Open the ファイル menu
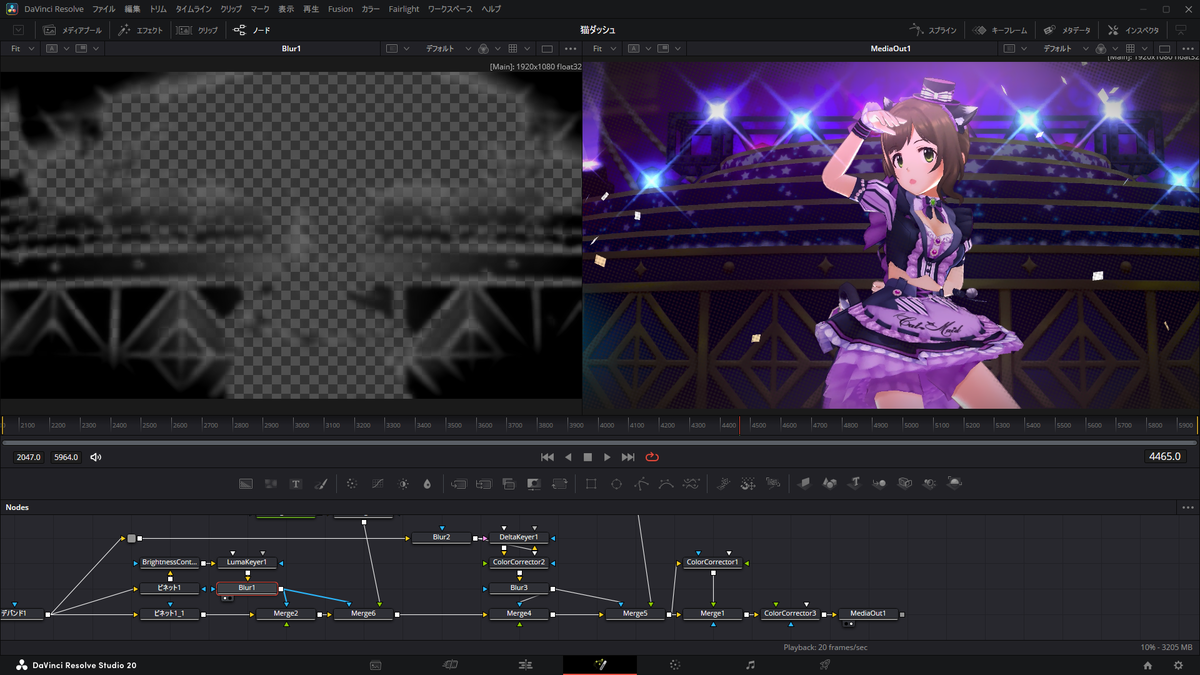The width and height of the screenshot is (1200, 675). pos(104,9)
